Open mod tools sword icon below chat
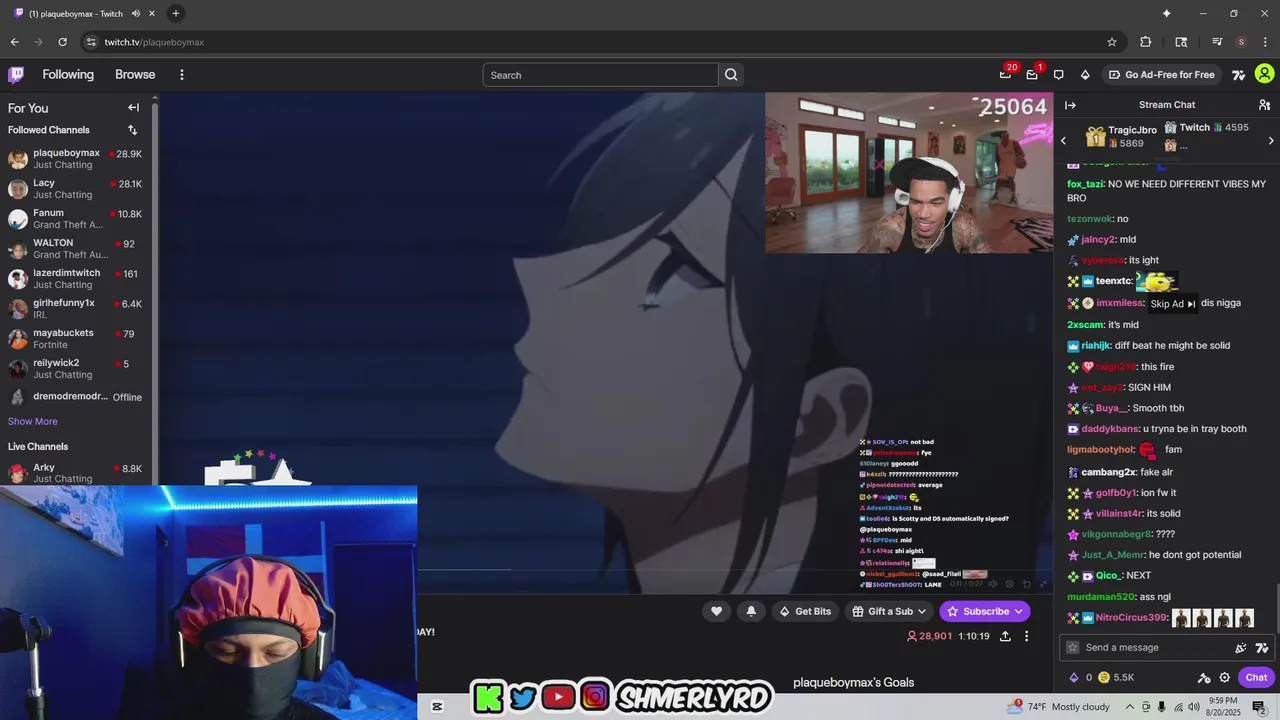The height and width of the screenshot is (720, 1280). click(x=1204, y=677)
